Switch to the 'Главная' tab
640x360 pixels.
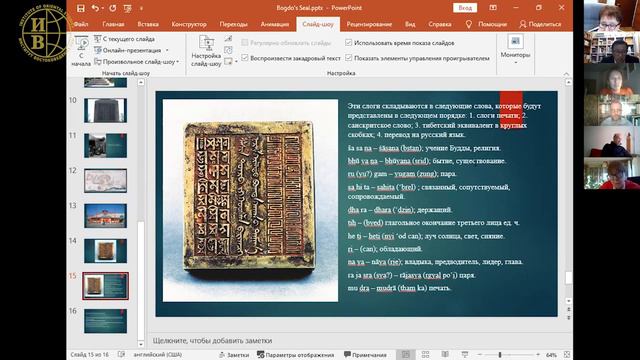click(113, 24)
